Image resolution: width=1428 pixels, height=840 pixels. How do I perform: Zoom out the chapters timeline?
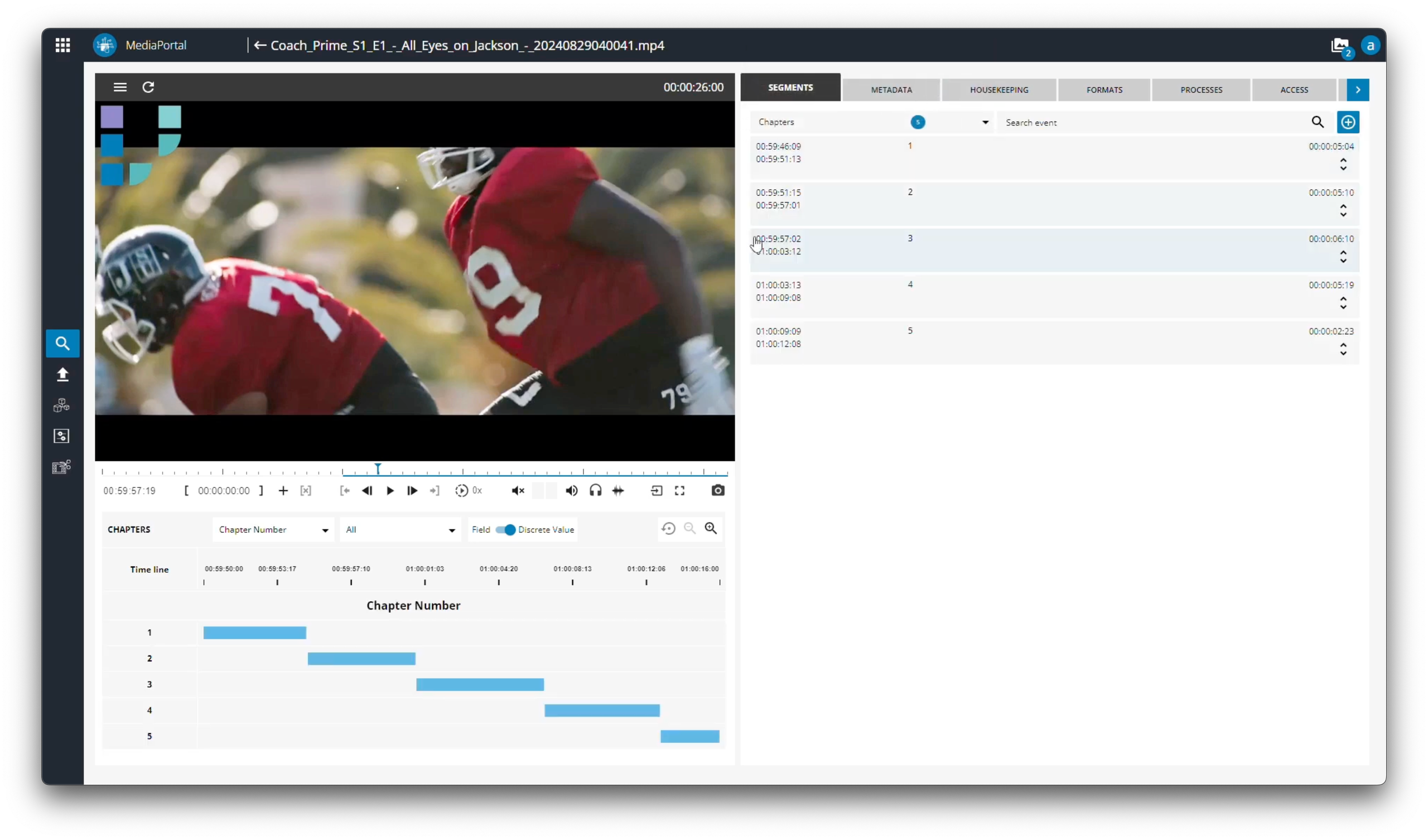(689, 529)
